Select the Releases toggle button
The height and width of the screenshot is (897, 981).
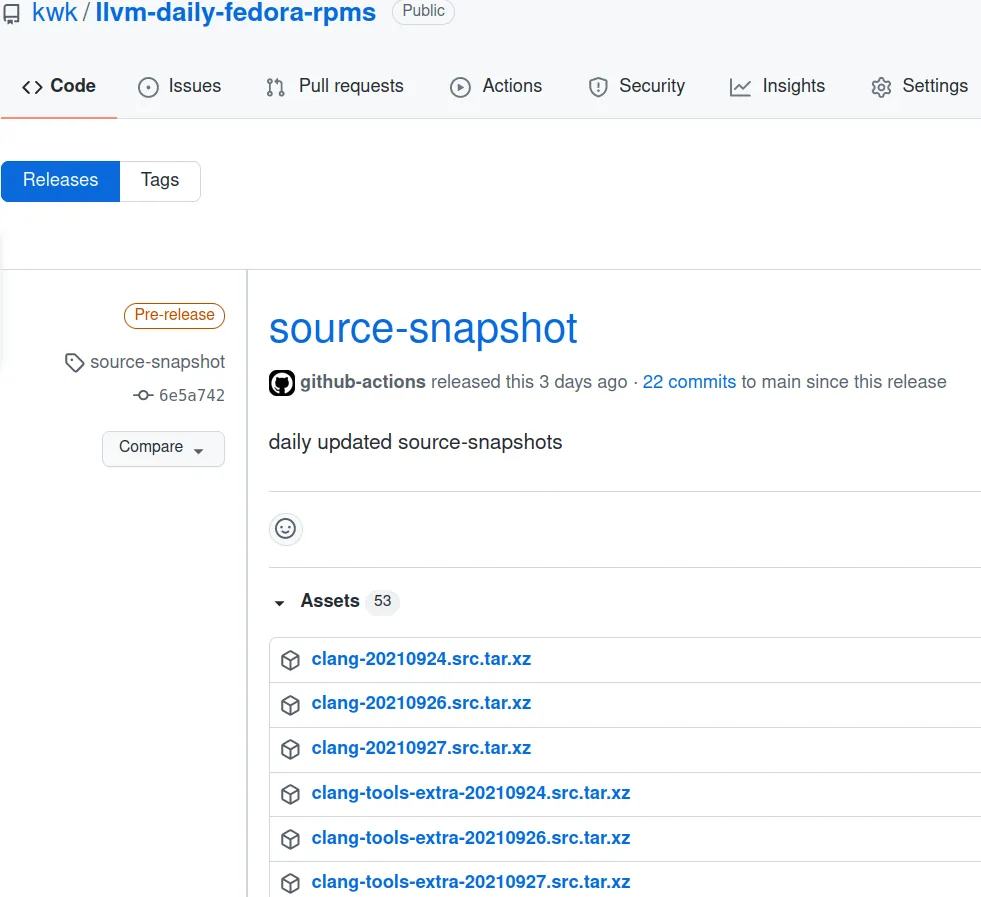click(x=61, y=181)
